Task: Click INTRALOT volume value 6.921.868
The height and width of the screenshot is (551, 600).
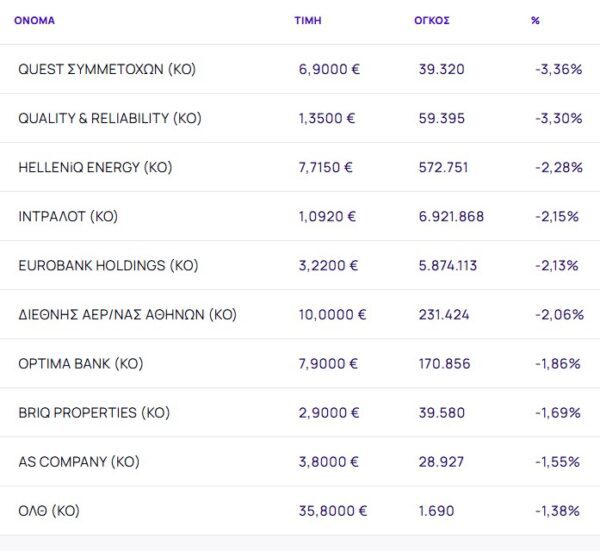Action: (x=451, y=216)
